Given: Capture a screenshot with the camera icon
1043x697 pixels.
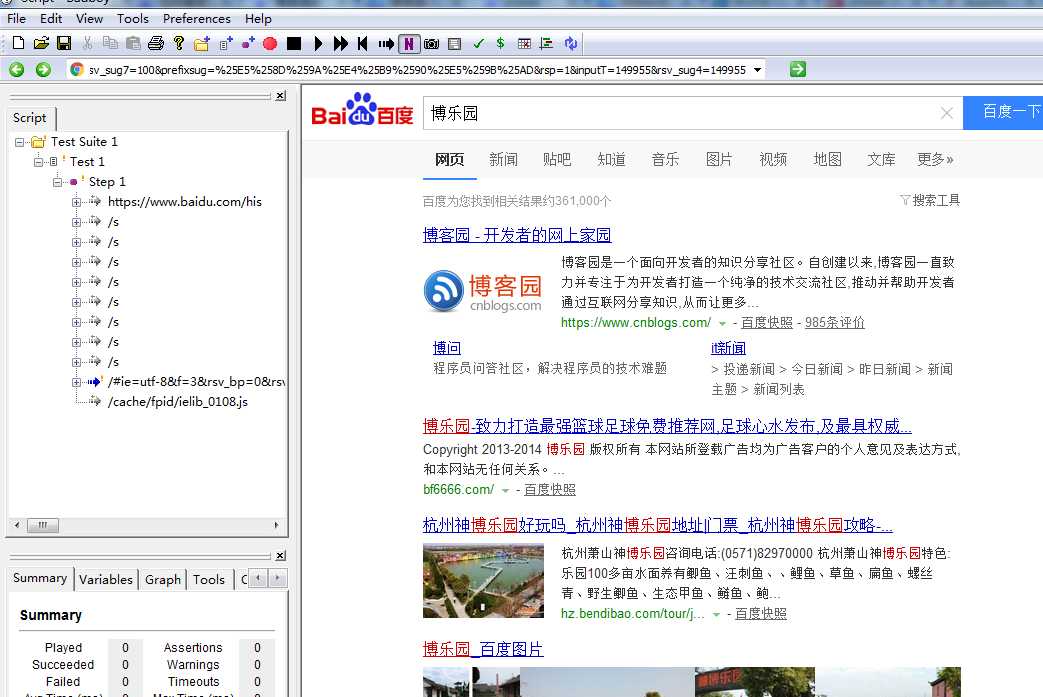Looking at the screenshot, I should point(432,43).
